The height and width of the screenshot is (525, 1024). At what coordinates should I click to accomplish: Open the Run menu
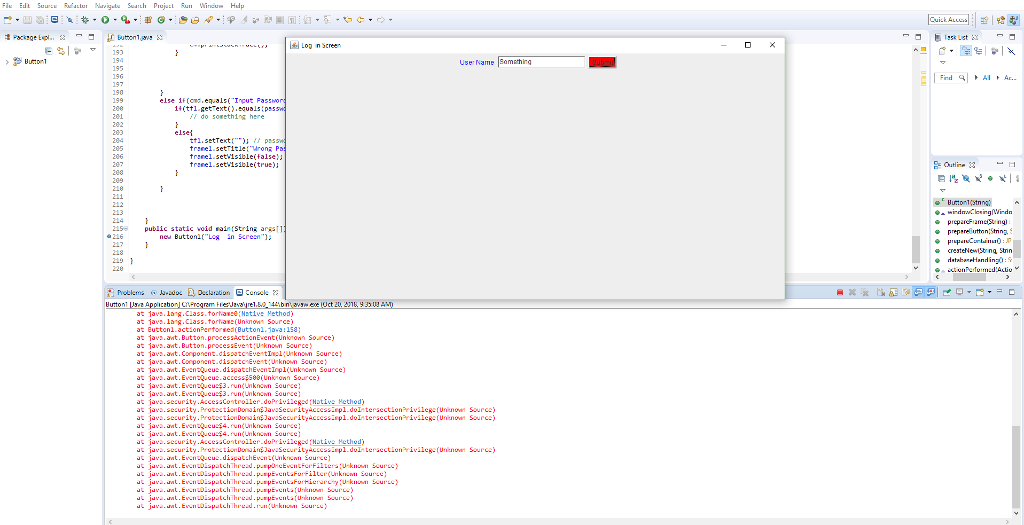coord(187,5)
